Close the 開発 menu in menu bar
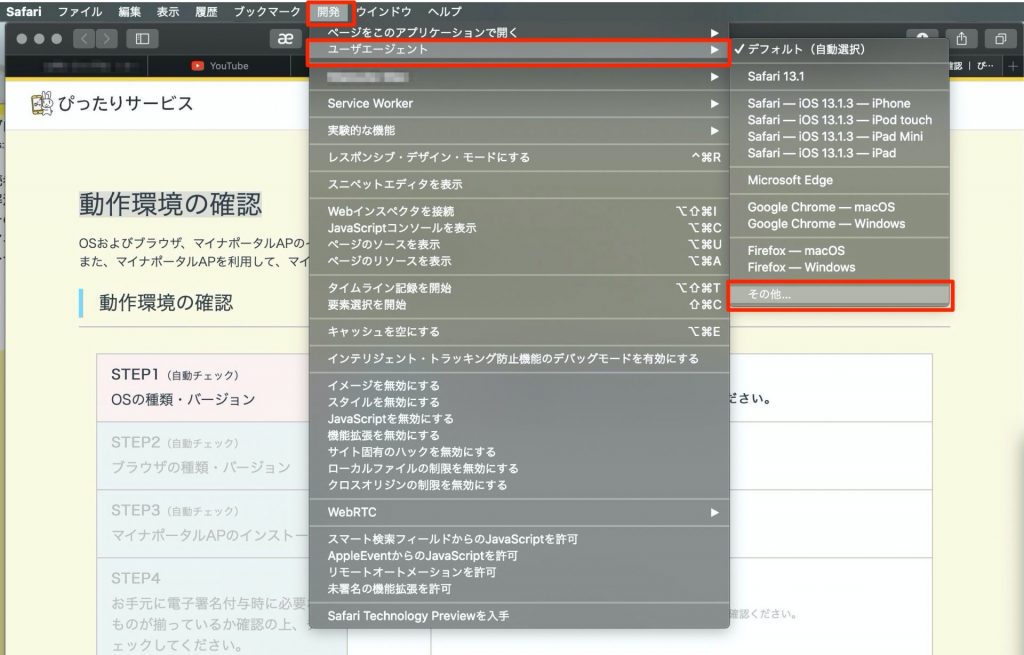This screenshot has width=1024, height=655. [x=329, y=12]
